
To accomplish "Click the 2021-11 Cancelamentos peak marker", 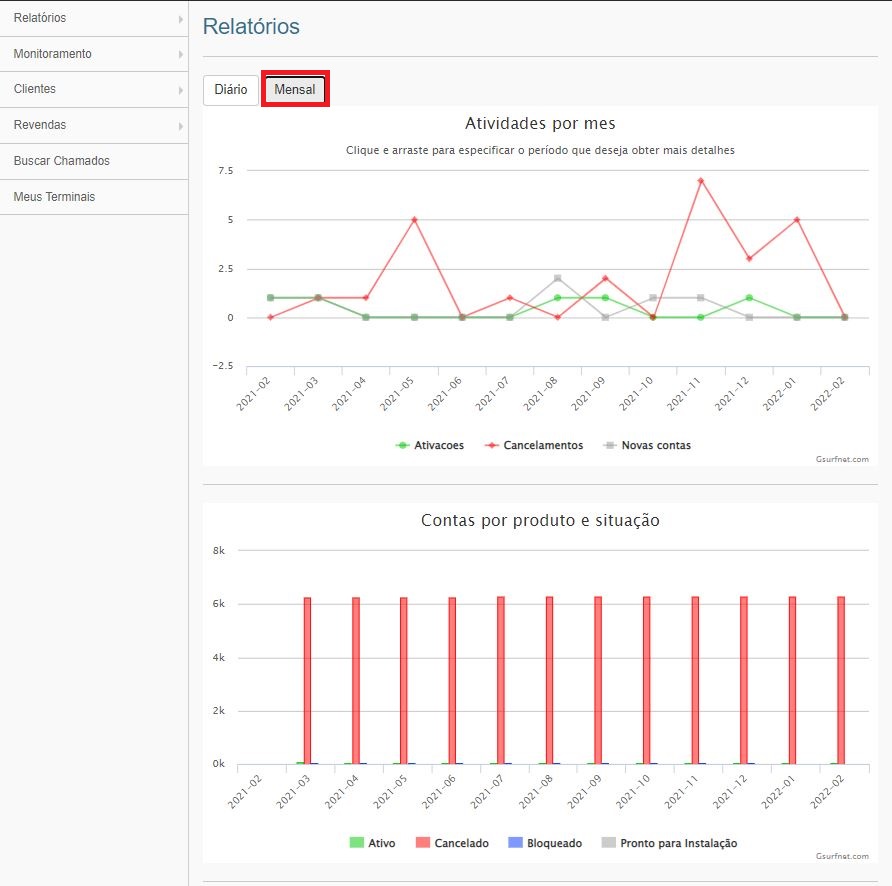I will tap(701, 181).
